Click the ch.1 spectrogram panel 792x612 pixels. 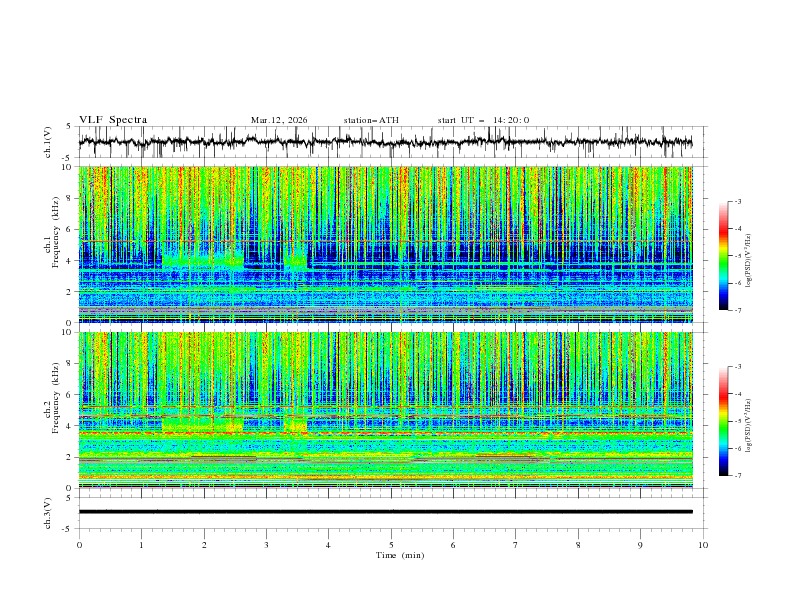coord(385,244)
